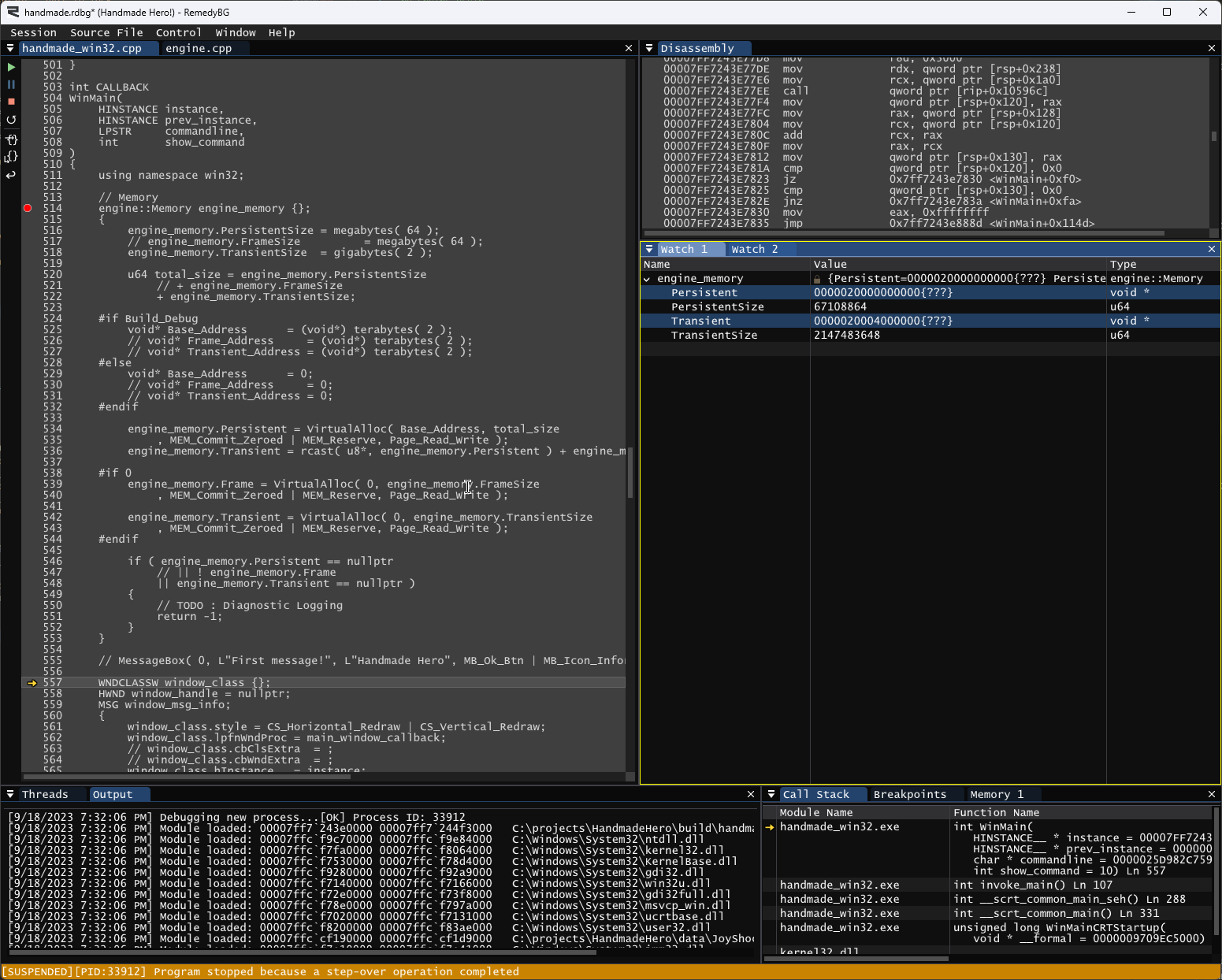Click the yellow frame arrow in Call Stack
1222x980 pixels.
(x=770, y=827)
